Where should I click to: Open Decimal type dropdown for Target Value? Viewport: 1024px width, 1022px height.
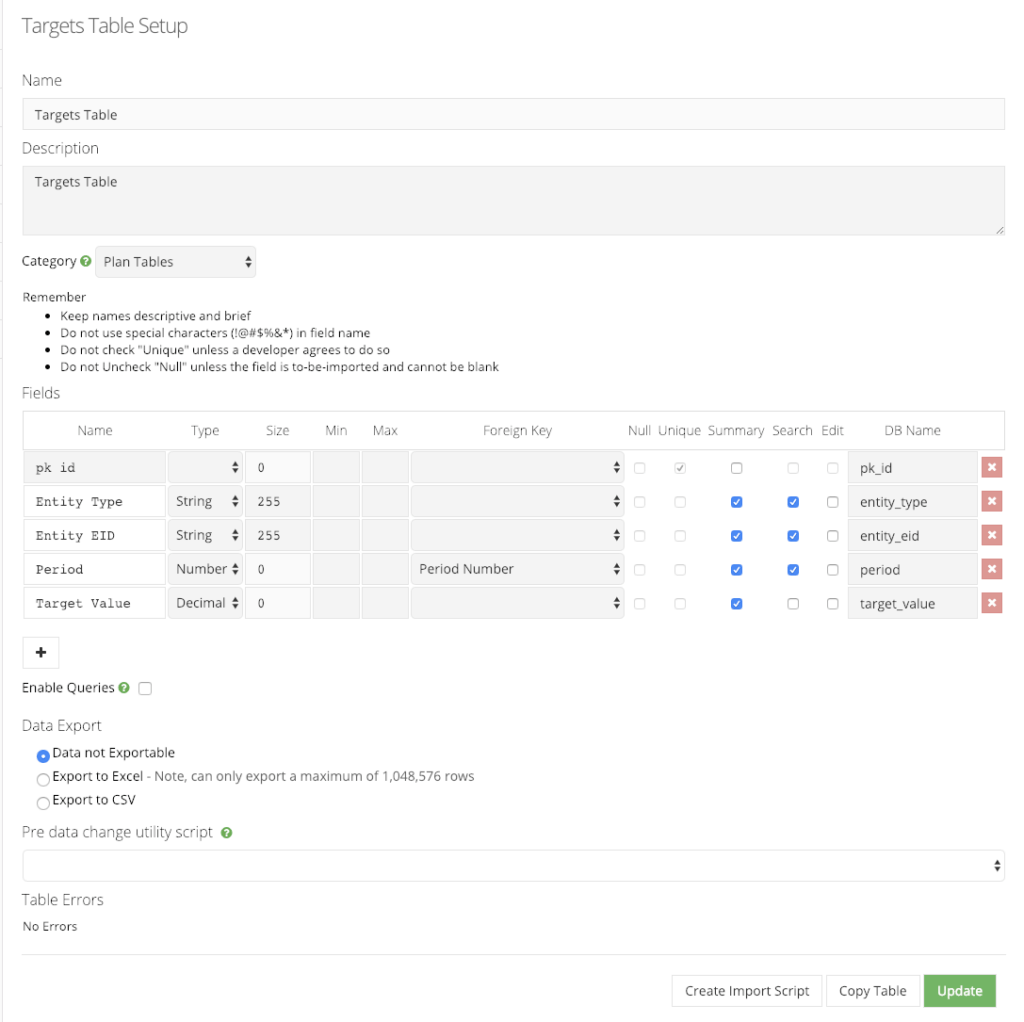coord(205,603)
